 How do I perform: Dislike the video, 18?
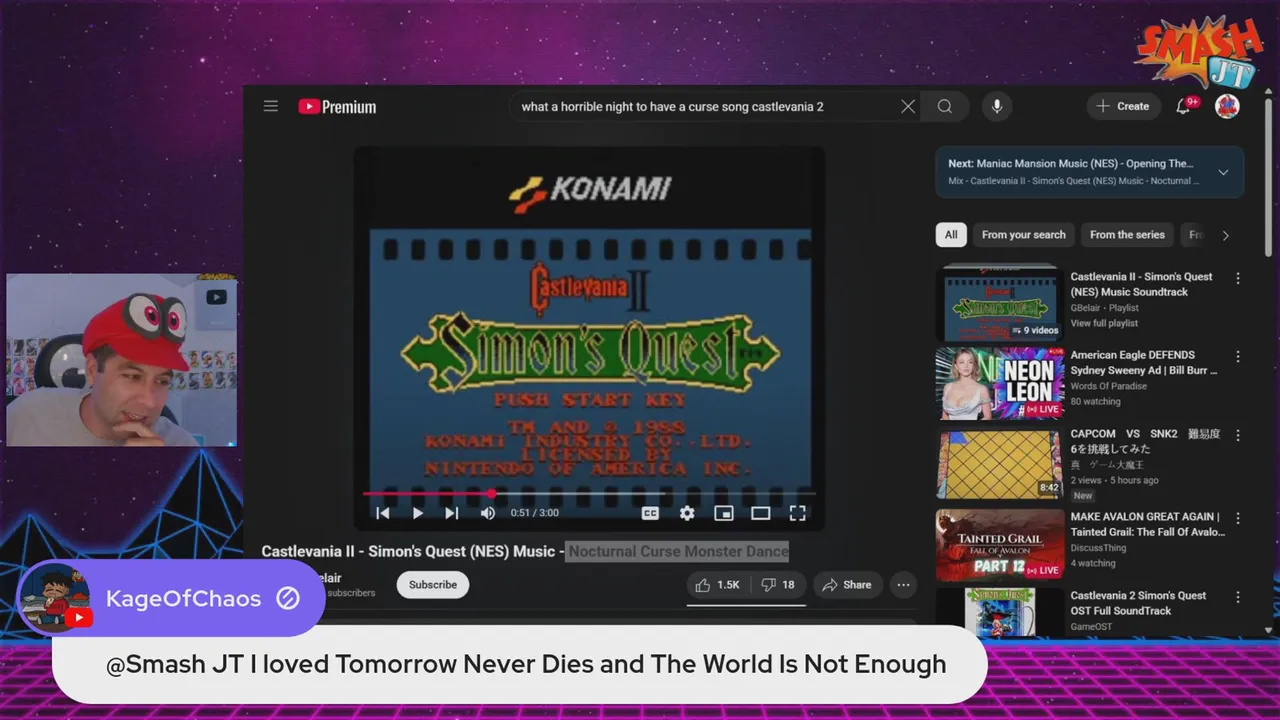click(x=777, y=585)
